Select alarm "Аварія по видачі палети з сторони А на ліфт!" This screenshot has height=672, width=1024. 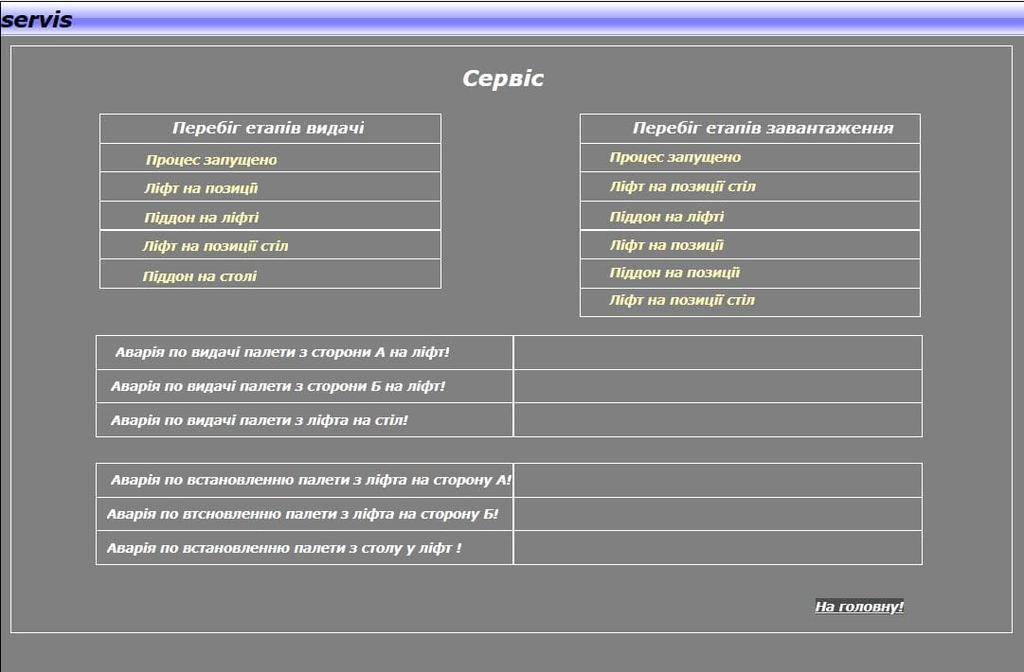click(282, 352)
